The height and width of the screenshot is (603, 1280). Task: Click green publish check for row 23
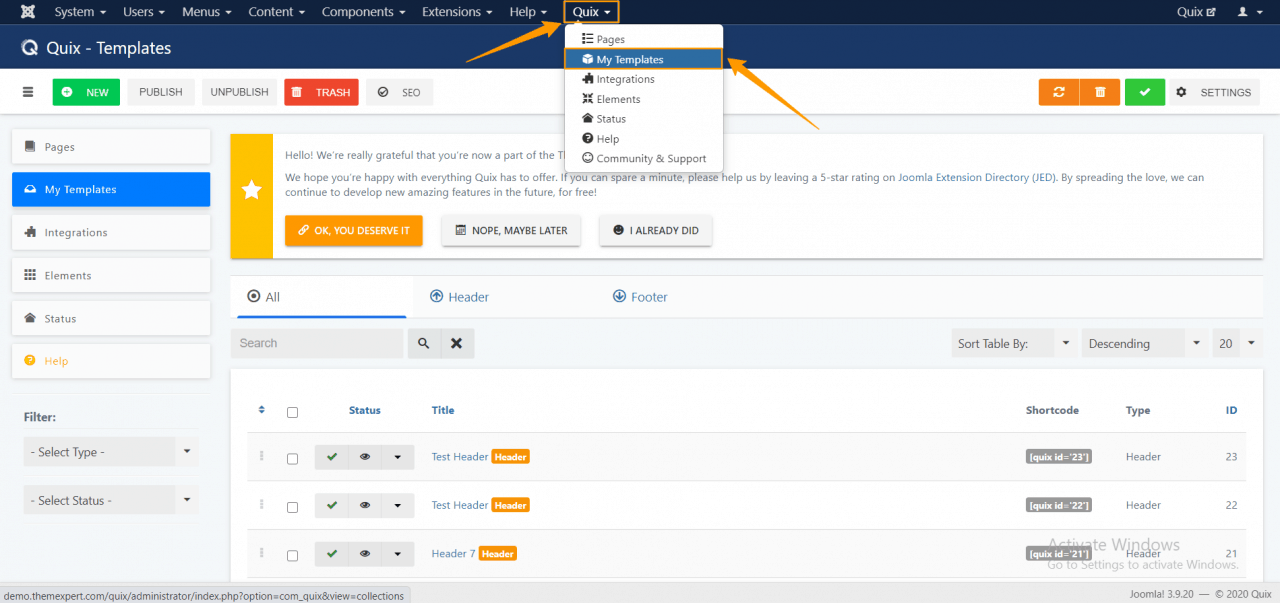(x=332, y=457)
